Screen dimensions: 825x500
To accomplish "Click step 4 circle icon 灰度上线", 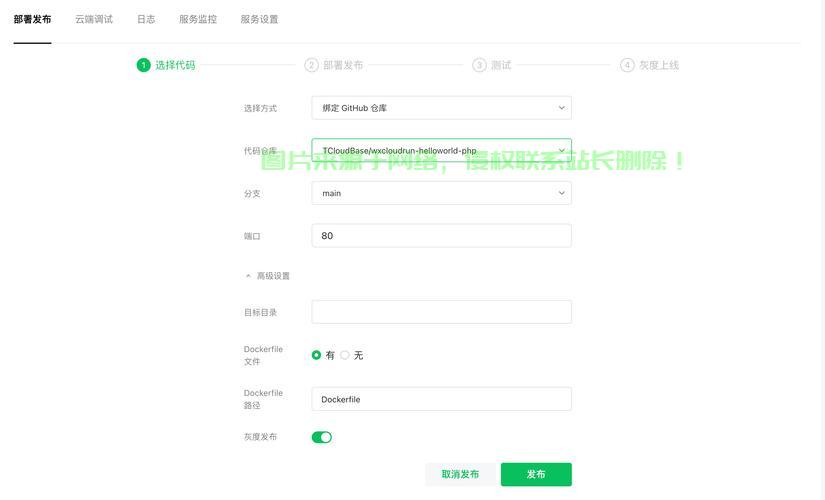I will point(627,65).
